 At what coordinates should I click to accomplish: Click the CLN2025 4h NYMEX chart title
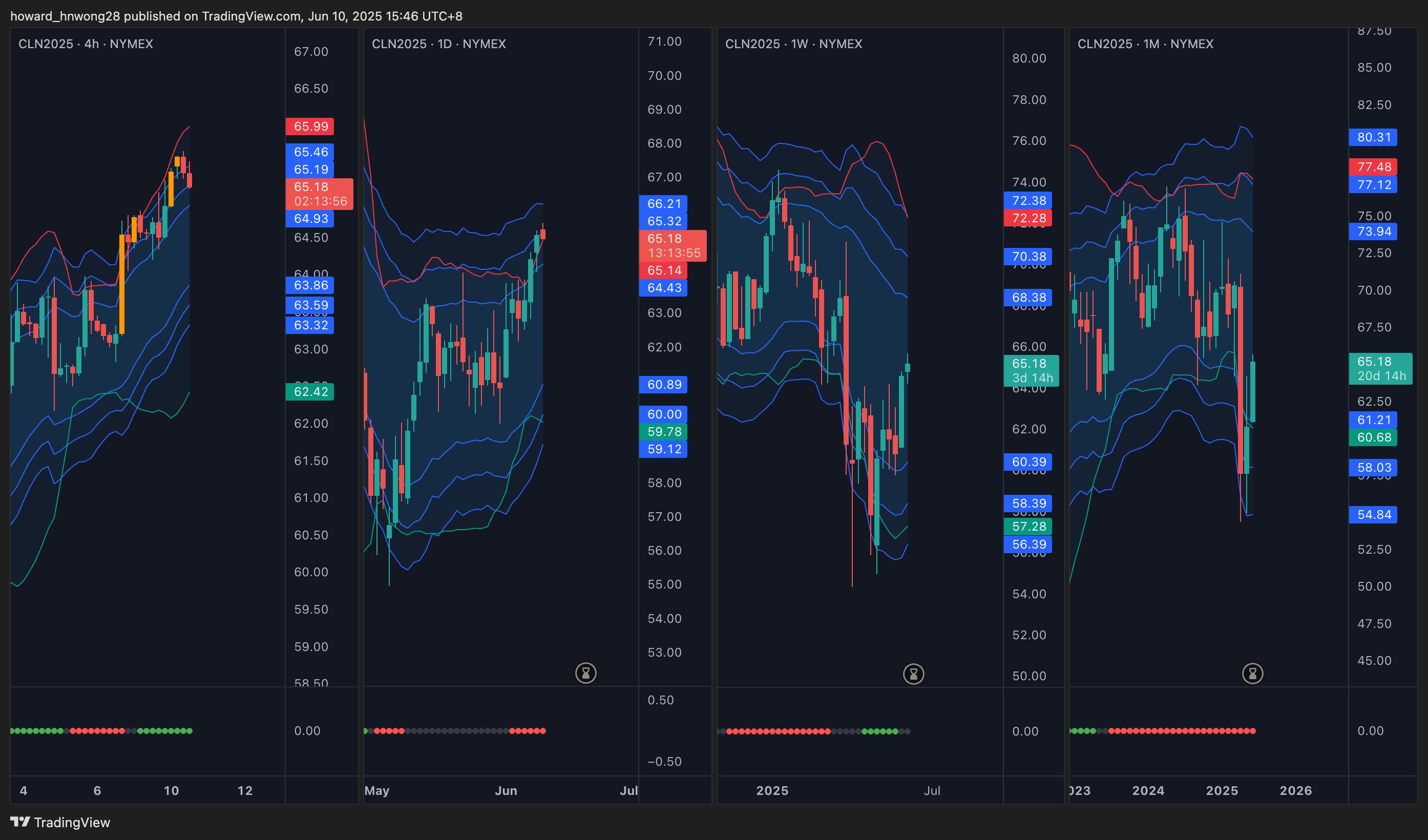coord(86,44)
